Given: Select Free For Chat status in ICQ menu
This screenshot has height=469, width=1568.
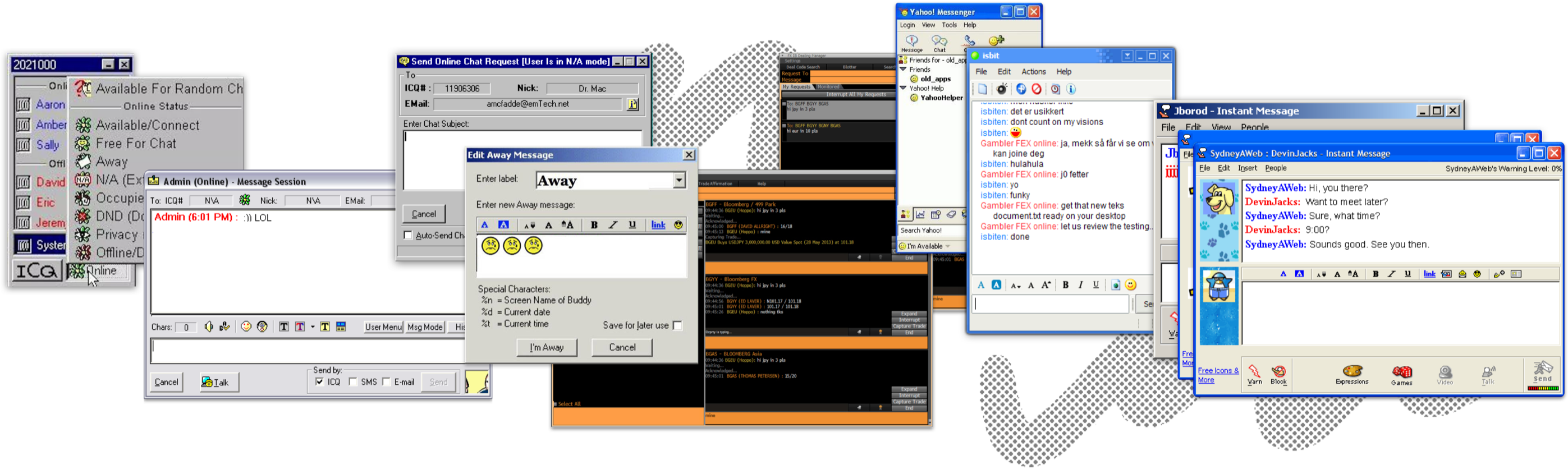Looking at the screenshot, I should tap(126, 144).
